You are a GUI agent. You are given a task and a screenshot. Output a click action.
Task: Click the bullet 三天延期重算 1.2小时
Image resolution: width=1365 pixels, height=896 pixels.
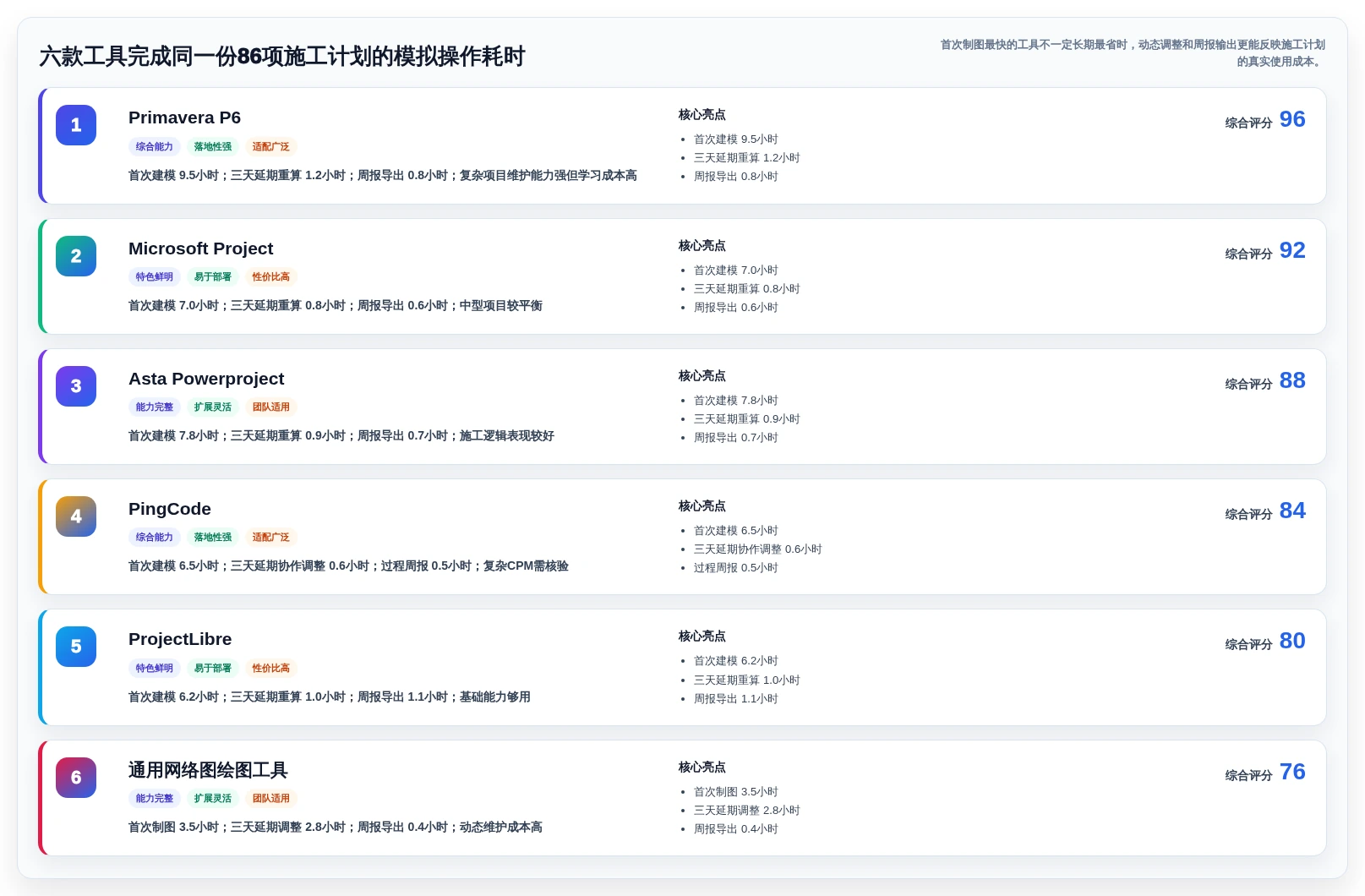747,158
